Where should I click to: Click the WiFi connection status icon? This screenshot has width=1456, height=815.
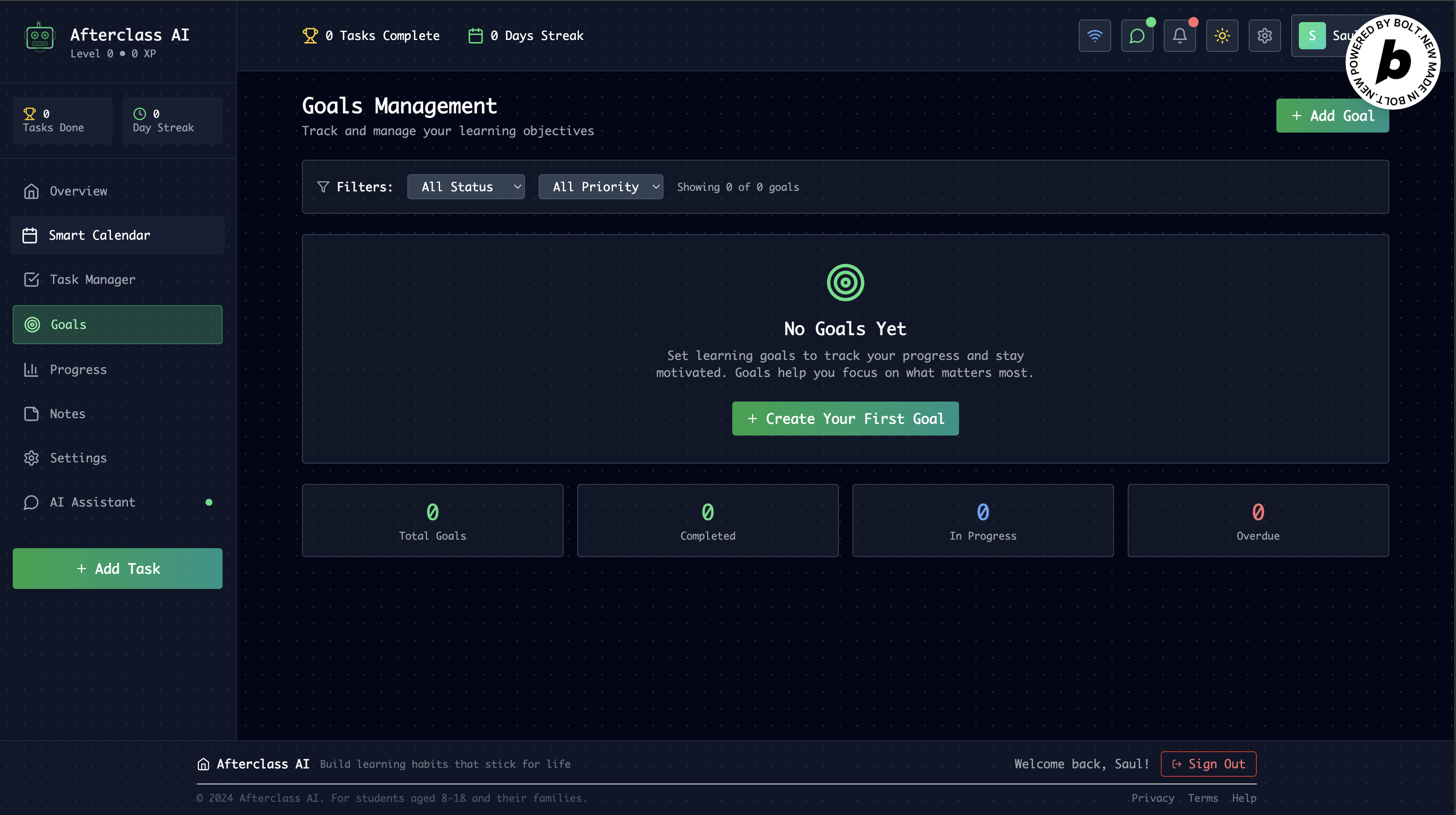[x=1094, y=36]
